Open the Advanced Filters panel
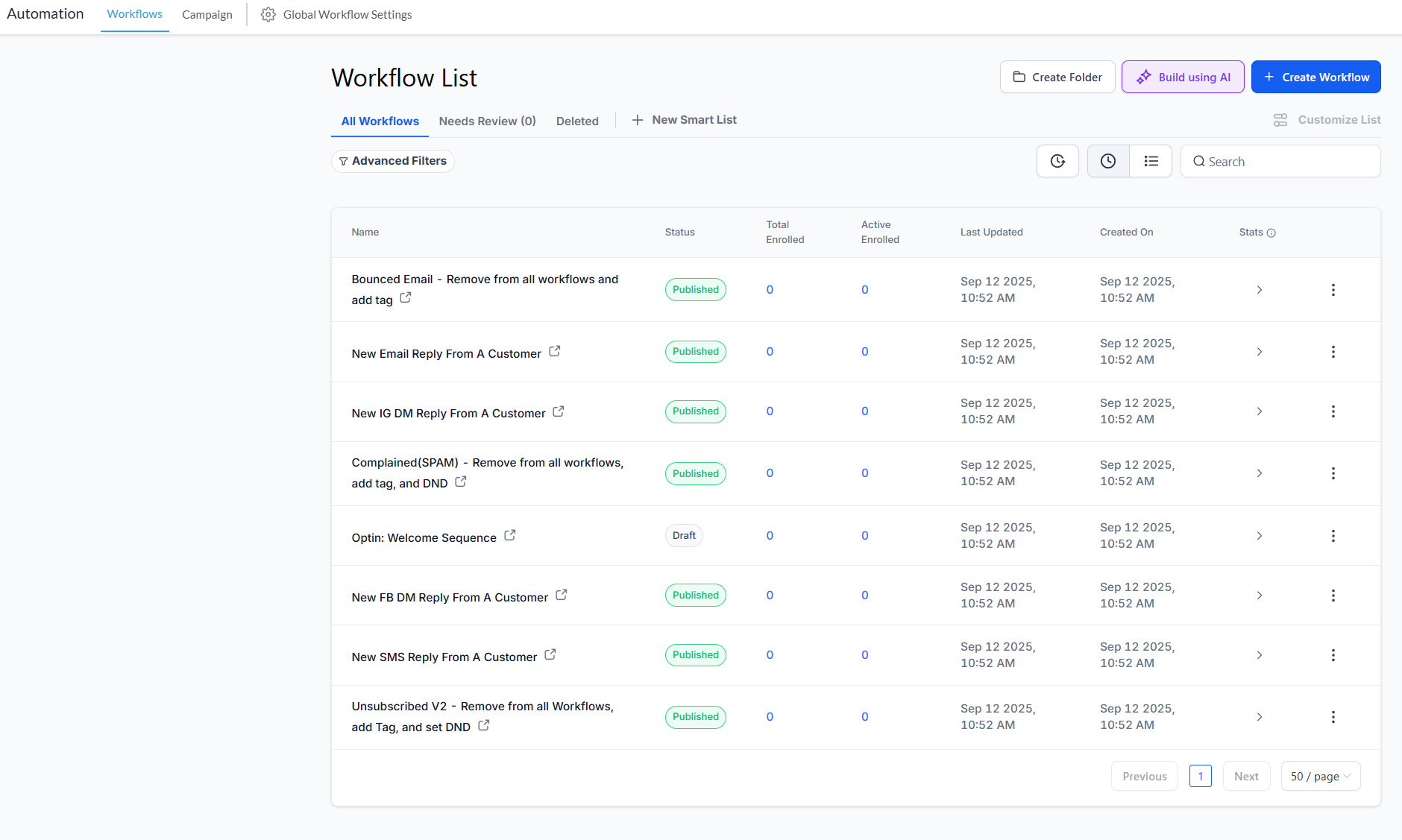This screenshot has height=840, width=1402. click(393, 161)
